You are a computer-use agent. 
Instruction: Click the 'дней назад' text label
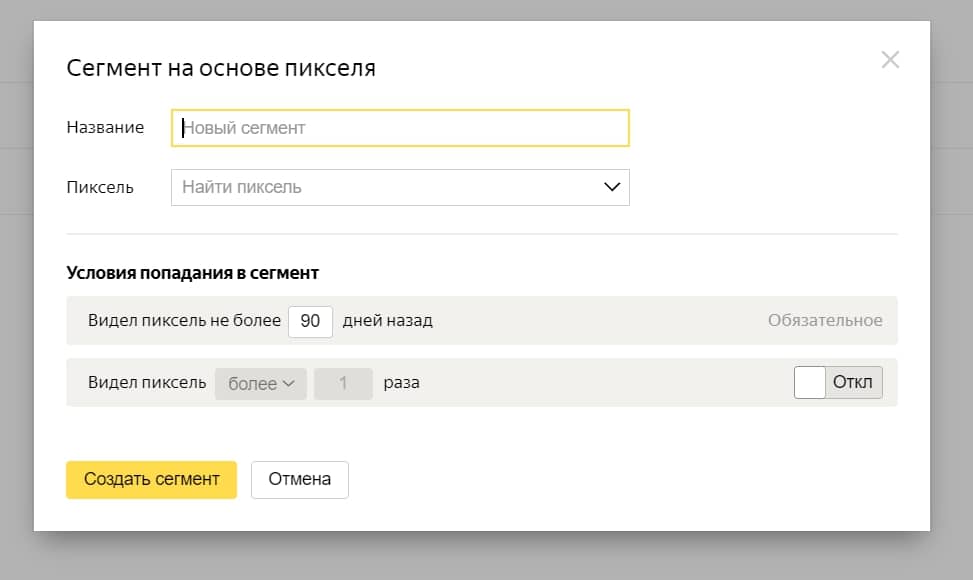click(388, 321)
